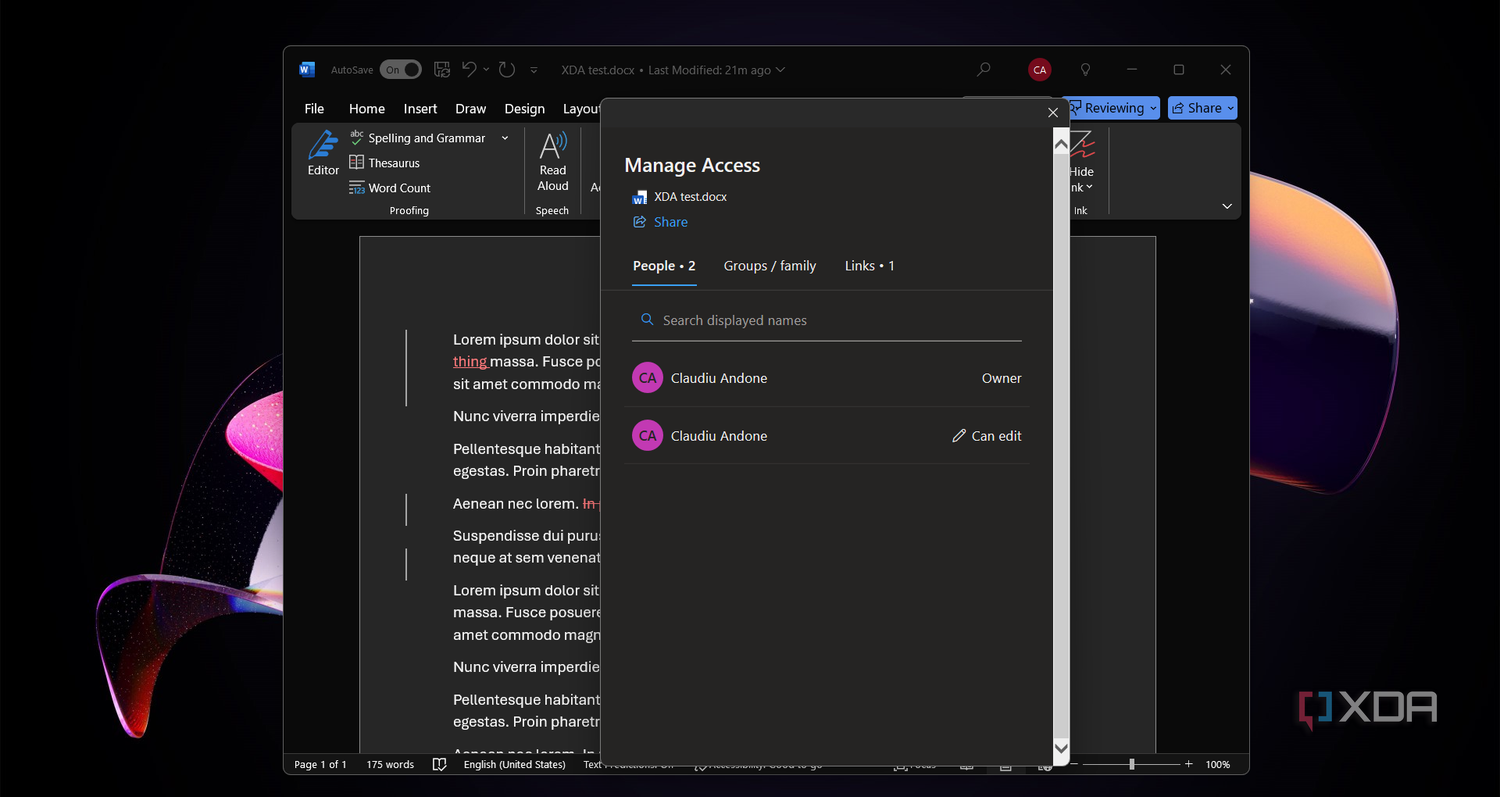Click the pencil Can edit permission for Claudiu Andone
This screenshot has width=1500, height=797.
tap(987, 436)
